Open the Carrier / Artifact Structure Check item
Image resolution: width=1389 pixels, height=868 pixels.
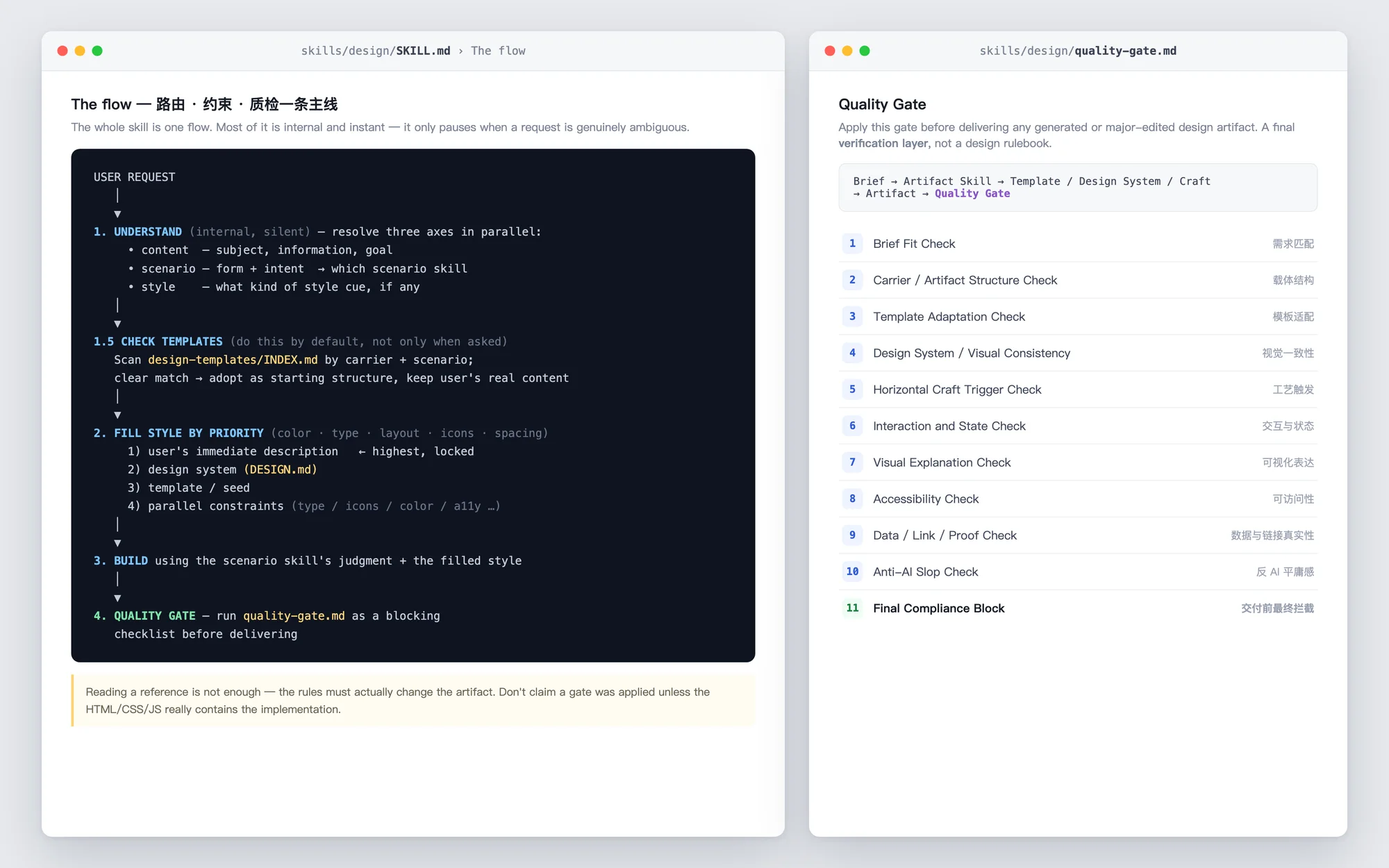pyautogui.click(x=1078, y=280)
